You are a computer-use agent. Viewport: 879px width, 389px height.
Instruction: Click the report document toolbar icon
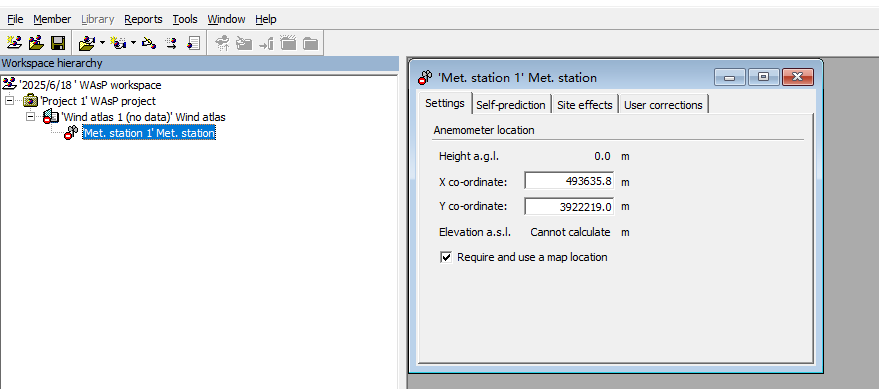coord(193,43)
